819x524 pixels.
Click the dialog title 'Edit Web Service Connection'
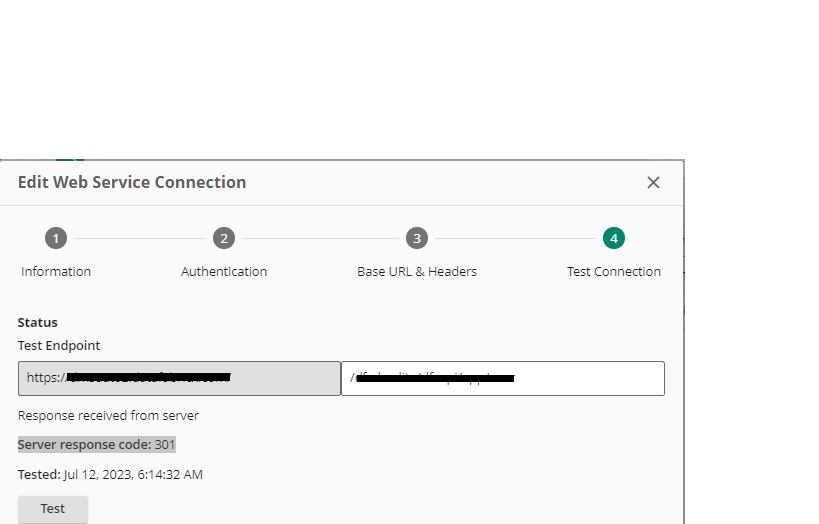tap(132, 182)
